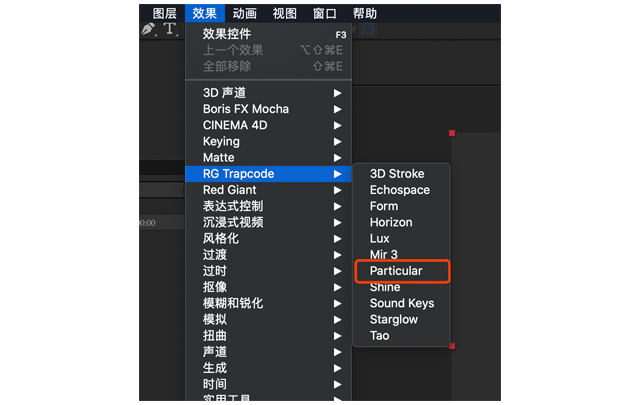Apply the Form effect
640x405 pixels.
coord(402,206)
